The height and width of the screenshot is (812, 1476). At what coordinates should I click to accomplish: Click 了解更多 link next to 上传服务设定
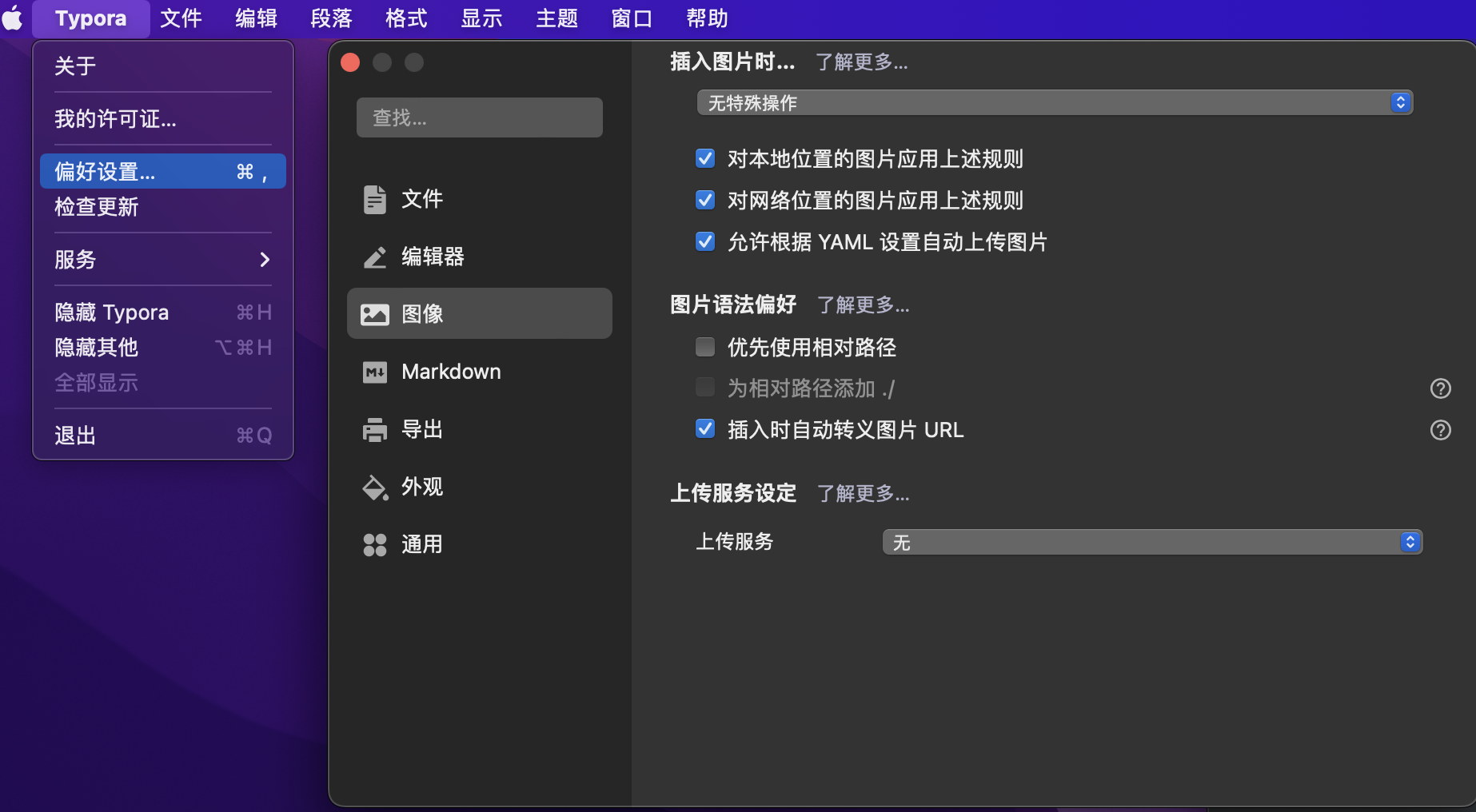tap(863, 493)
